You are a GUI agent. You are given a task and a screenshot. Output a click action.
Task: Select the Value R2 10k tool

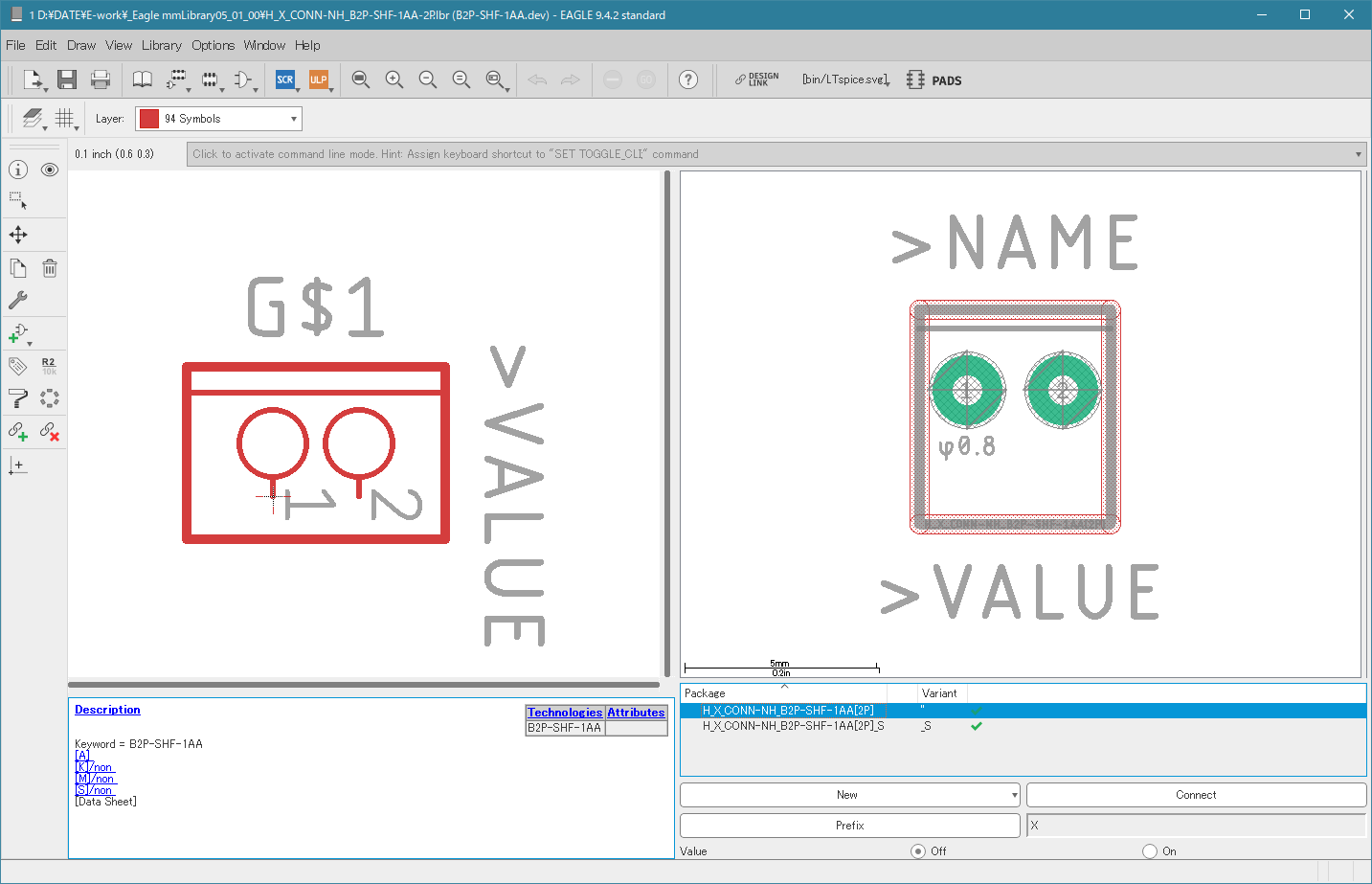pos(50,366)
